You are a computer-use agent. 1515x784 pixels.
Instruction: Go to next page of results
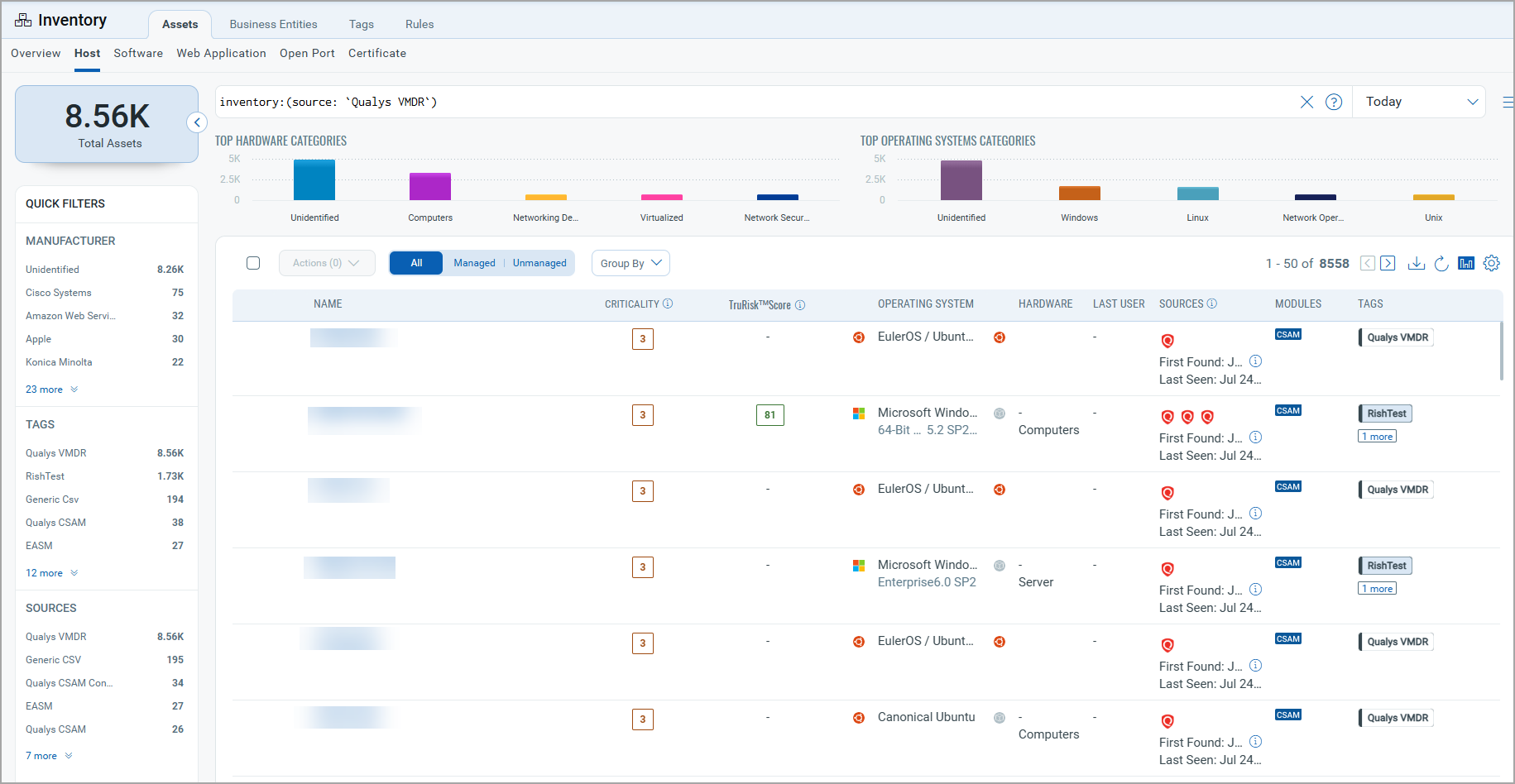(1388, 263)
